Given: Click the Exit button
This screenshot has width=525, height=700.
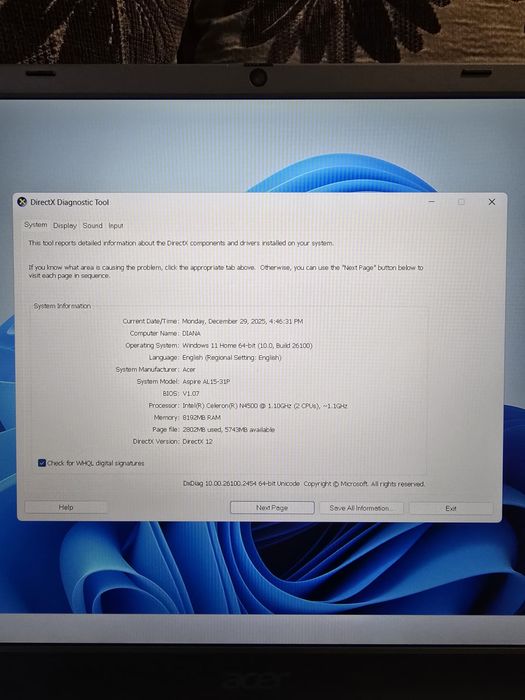Looking at the screenshot, I should tap(451, 508).
